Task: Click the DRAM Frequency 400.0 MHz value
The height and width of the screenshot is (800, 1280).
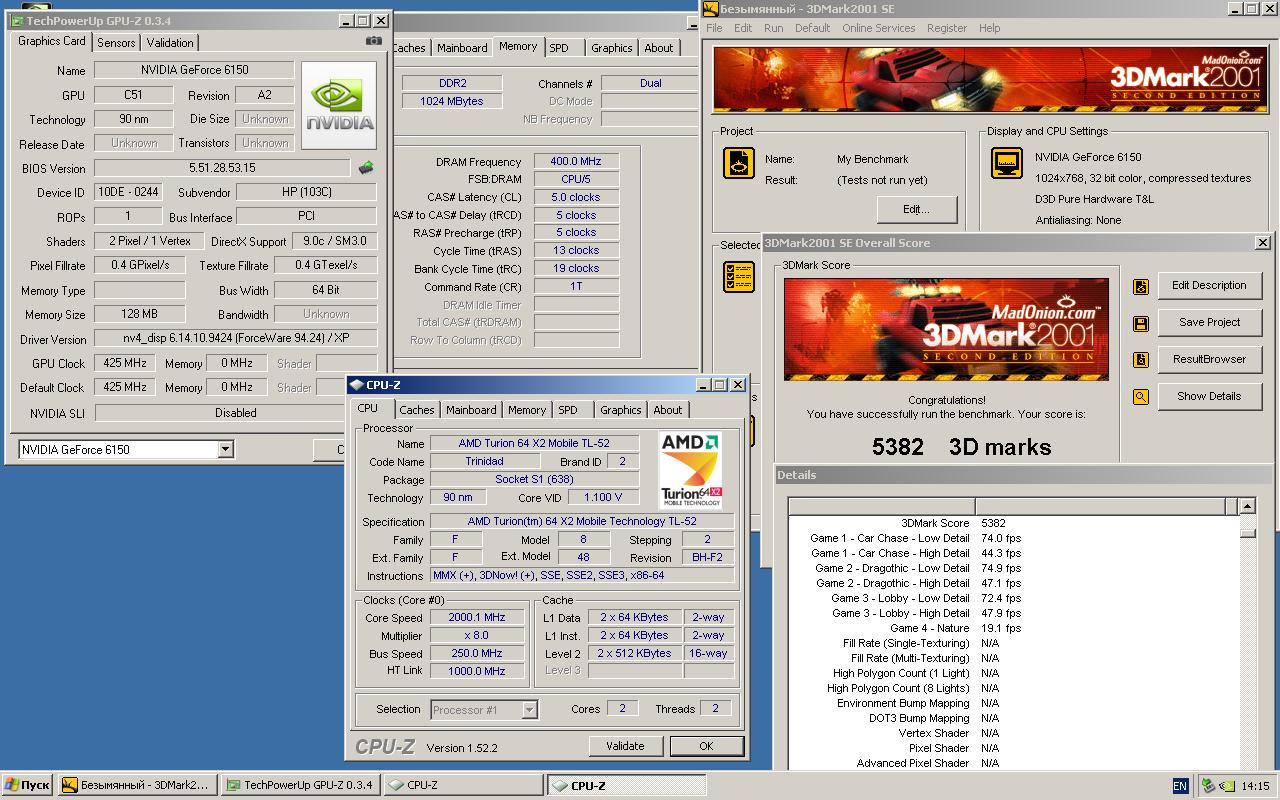Action: coord(577,162)
